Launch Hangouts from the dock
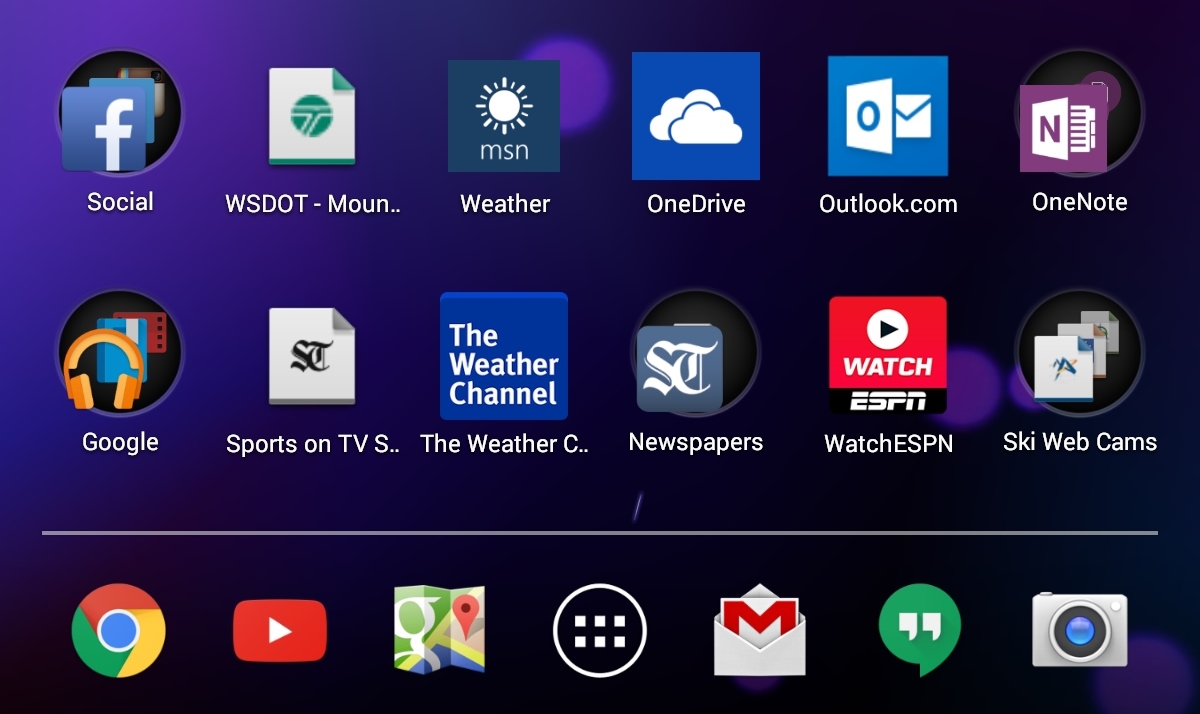 [920, 631]
